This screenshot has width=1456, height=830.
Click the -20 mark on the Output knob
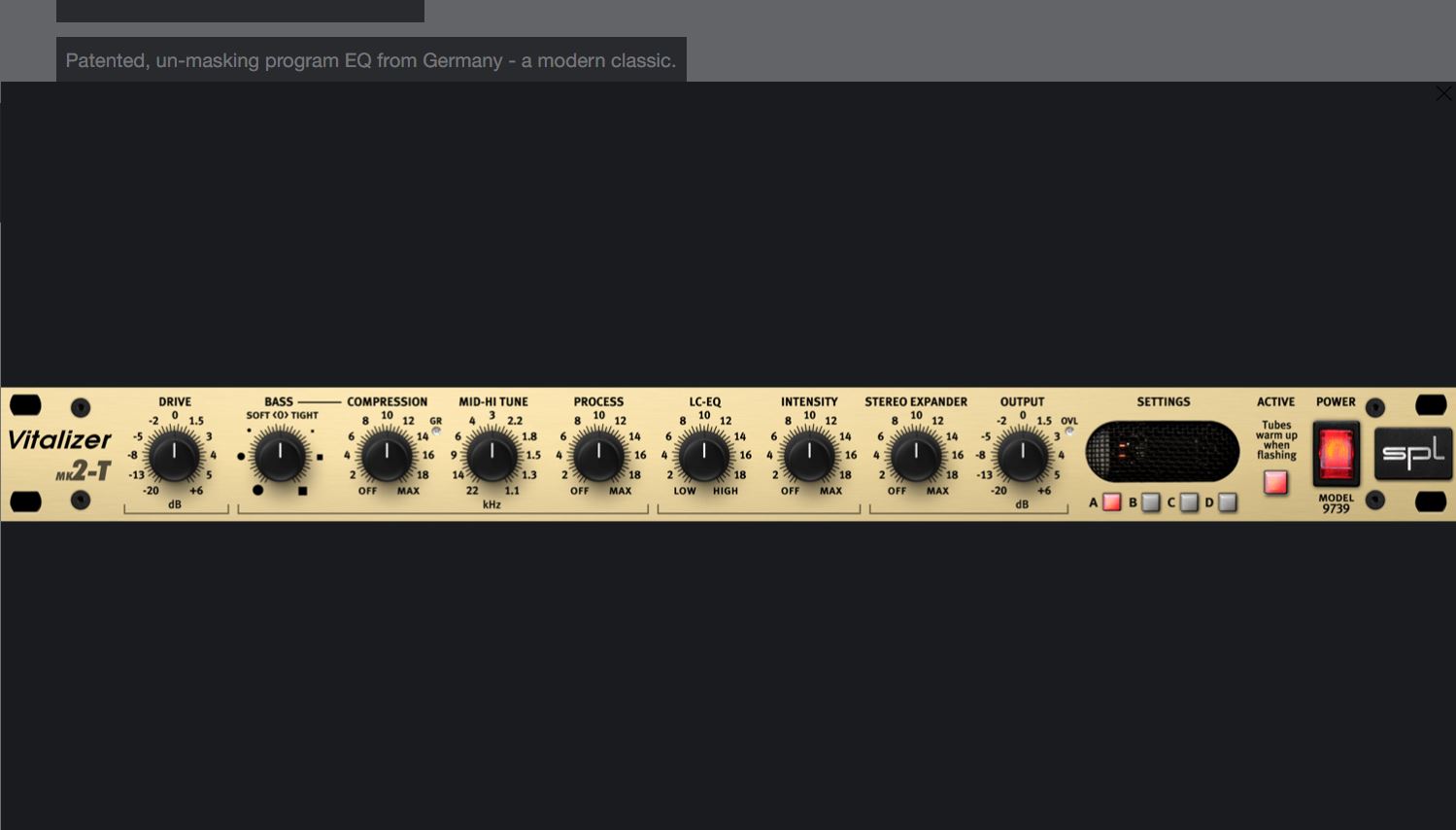click(999, 491)
